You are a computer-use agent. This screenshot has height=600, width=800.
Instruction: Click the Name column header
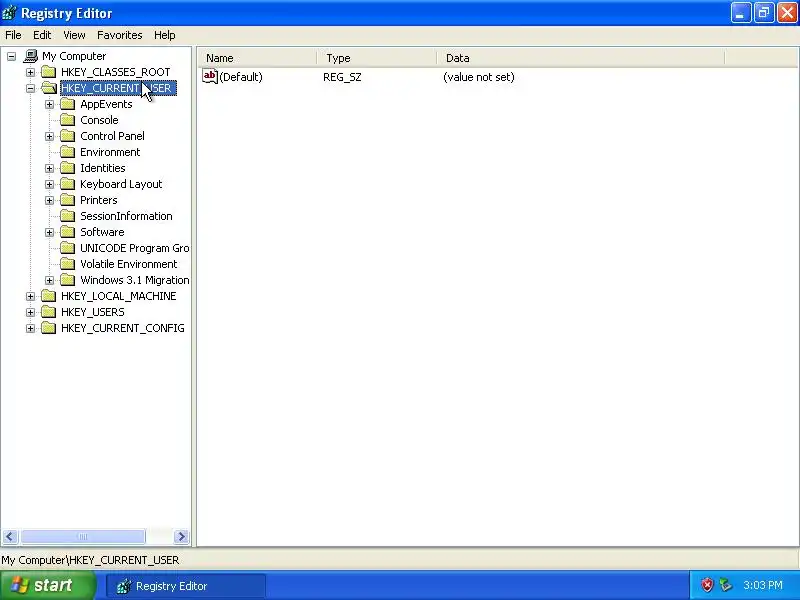click(x=257, y=58)
